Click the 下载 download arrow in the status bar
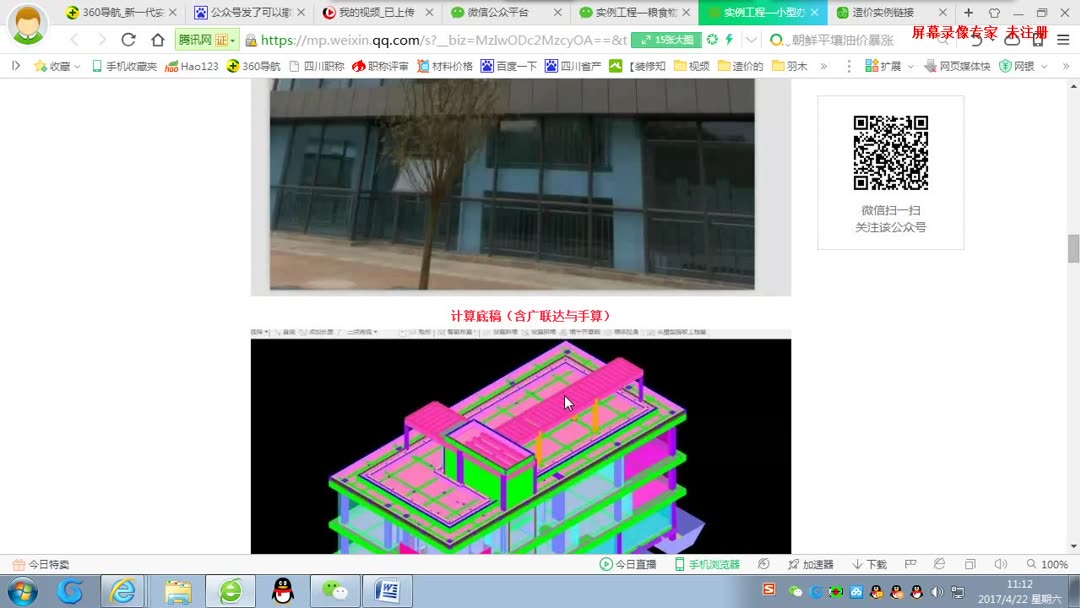1080x608 pixels. point(858,563)
